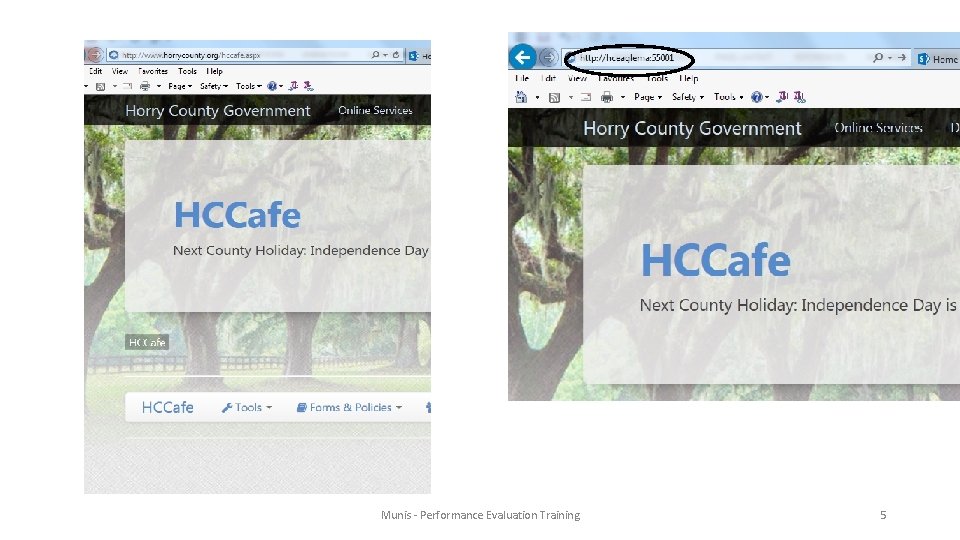This screenshot has height=540, width=960.
Task: Expand Feeds dropdown arrow in horrycounty.org window
Action: [x=114, y=86]
